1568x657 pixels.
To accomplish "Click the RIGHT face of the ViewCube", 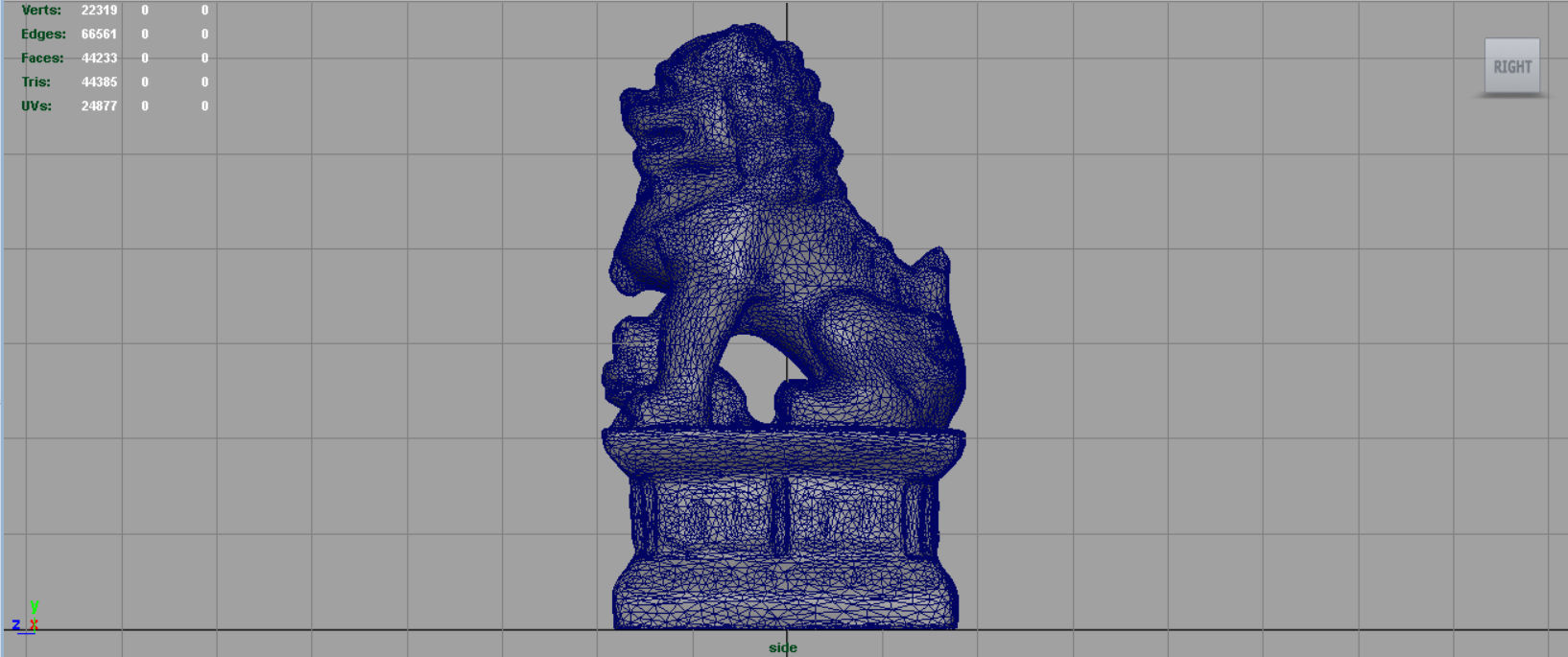I will 1511,66.
